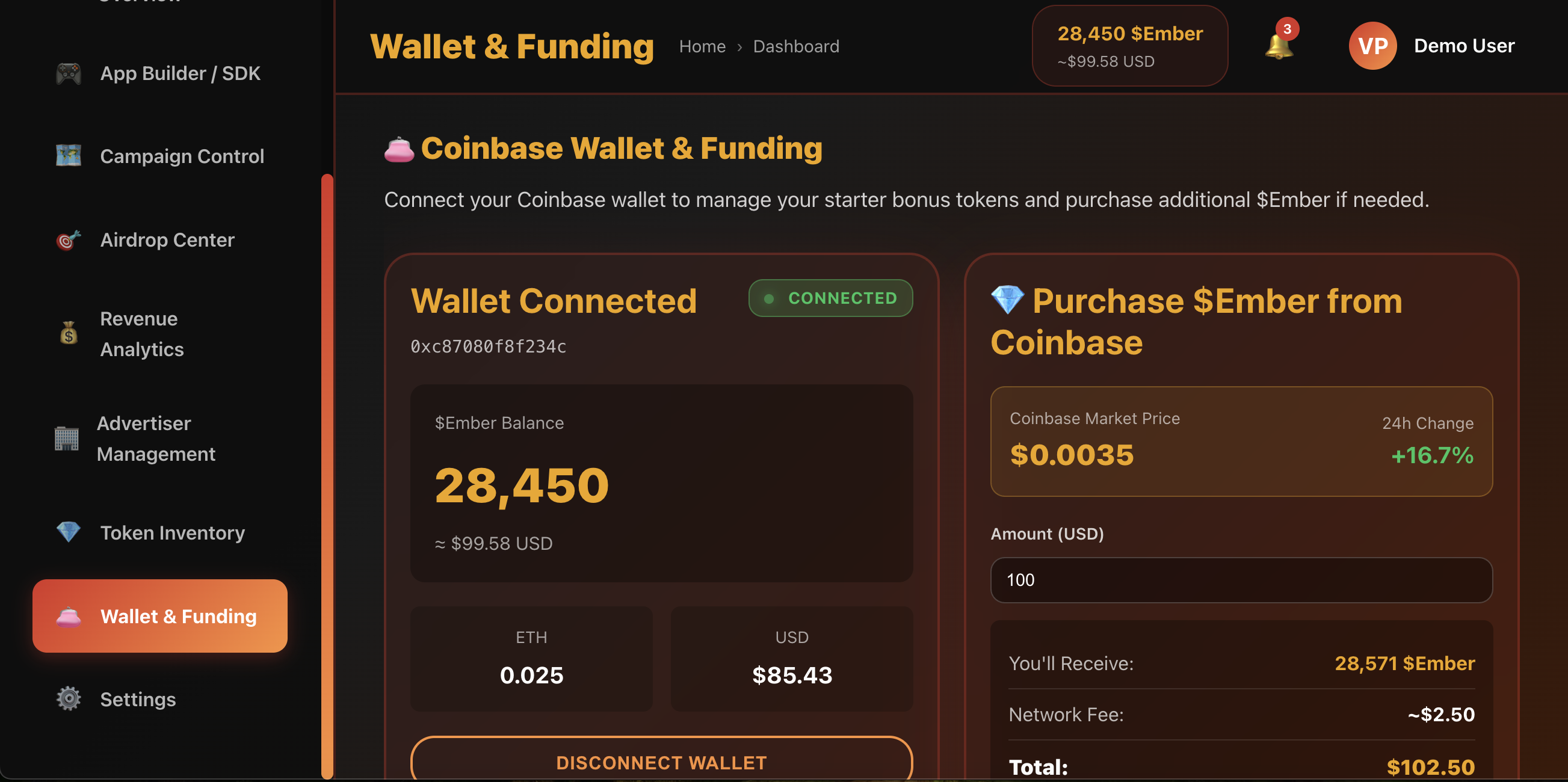Open Advertiser Management building icon
This screenshot has height=782, width=1568.
click(67, 438)
